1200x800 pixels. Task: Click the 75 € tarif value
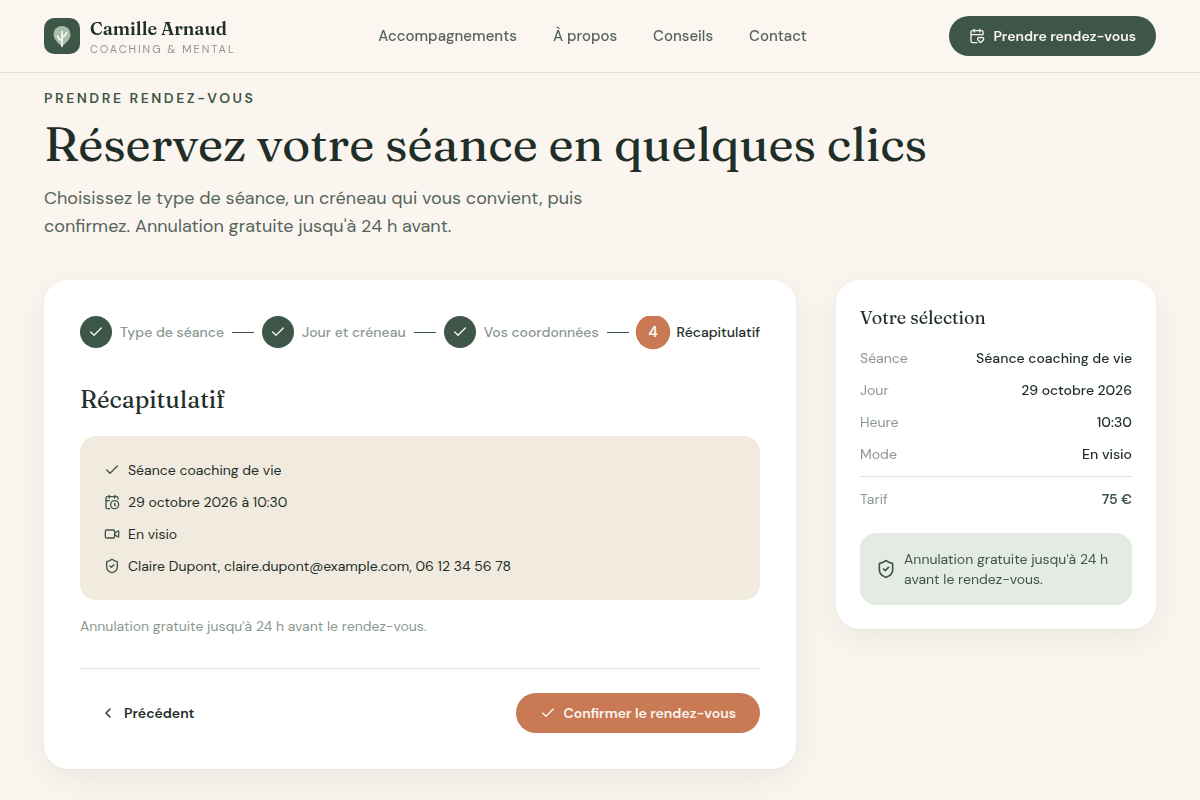tap(1116, 499)
